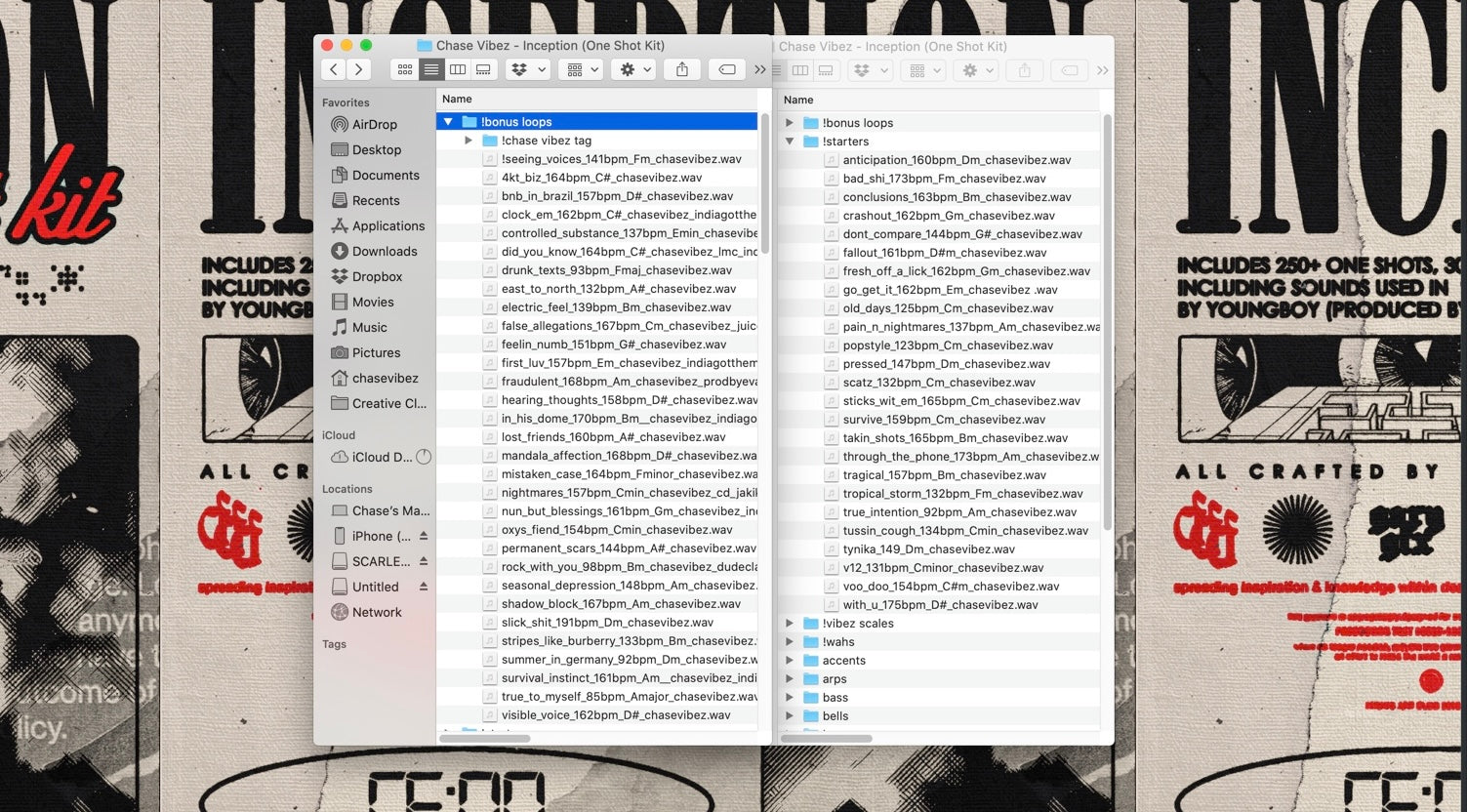The image size is (1467, 812).
Task: Open the group-by arrange dropdown in front window
Action: pyautogui.click(x=582, y=69)
